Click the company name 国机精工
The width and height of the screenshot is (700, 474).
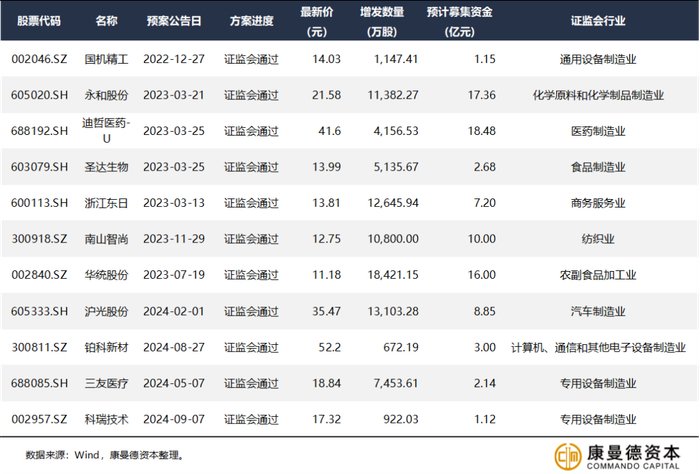coord(106,59)
